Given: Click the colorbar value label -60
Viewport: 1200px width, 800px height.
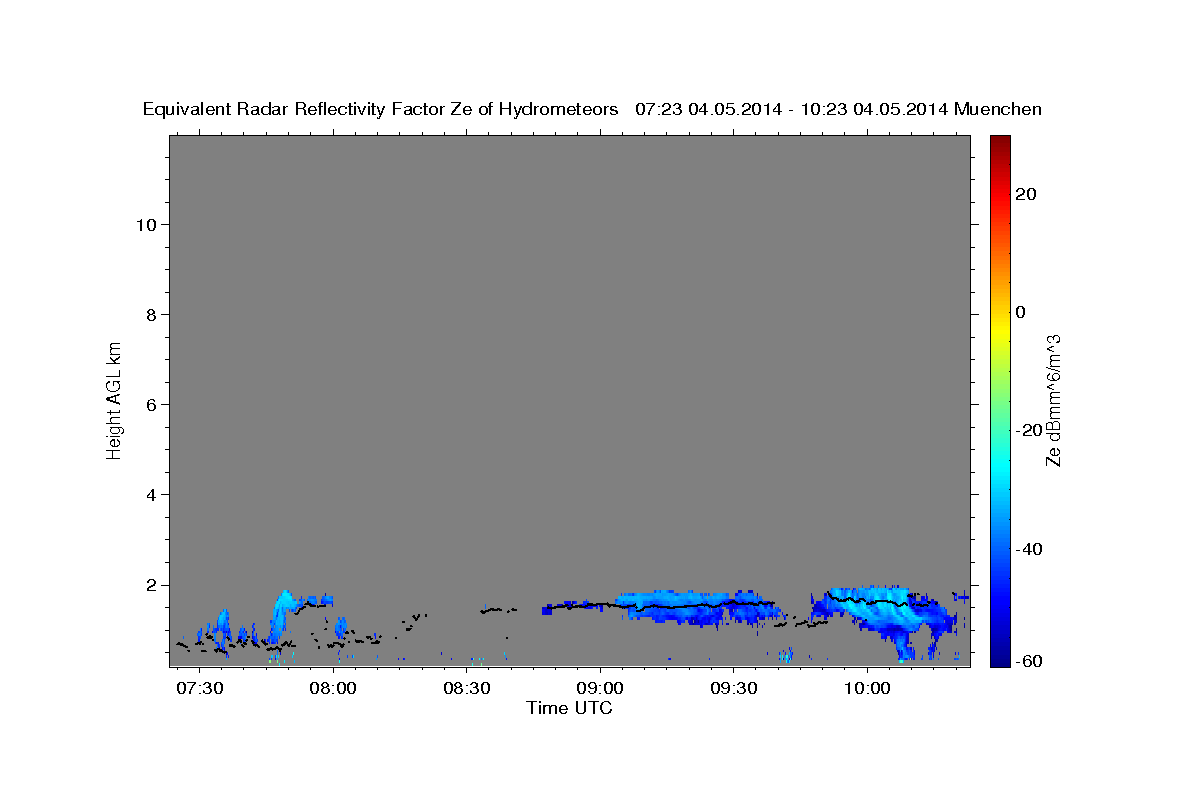Looking at the screenshot, I should tap(1027, 661).
